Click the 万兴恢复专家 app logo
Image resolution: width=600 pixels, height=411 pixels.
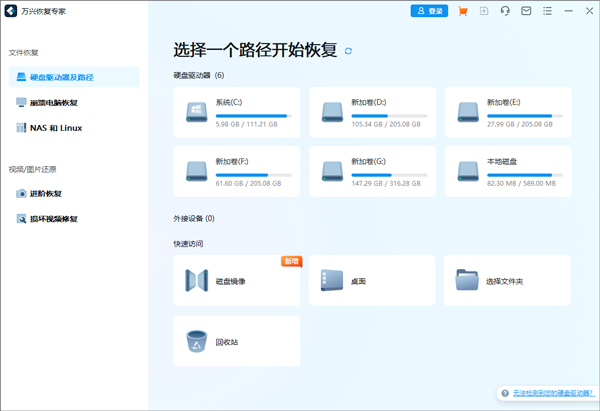[11, 11]
